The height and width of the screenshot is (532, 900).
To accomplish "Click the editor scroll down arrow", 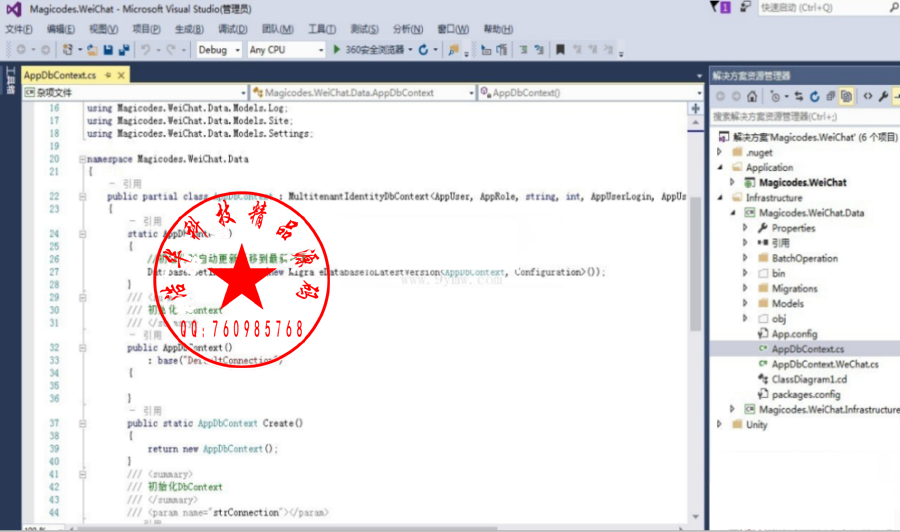I will click(x=696, y=517).
